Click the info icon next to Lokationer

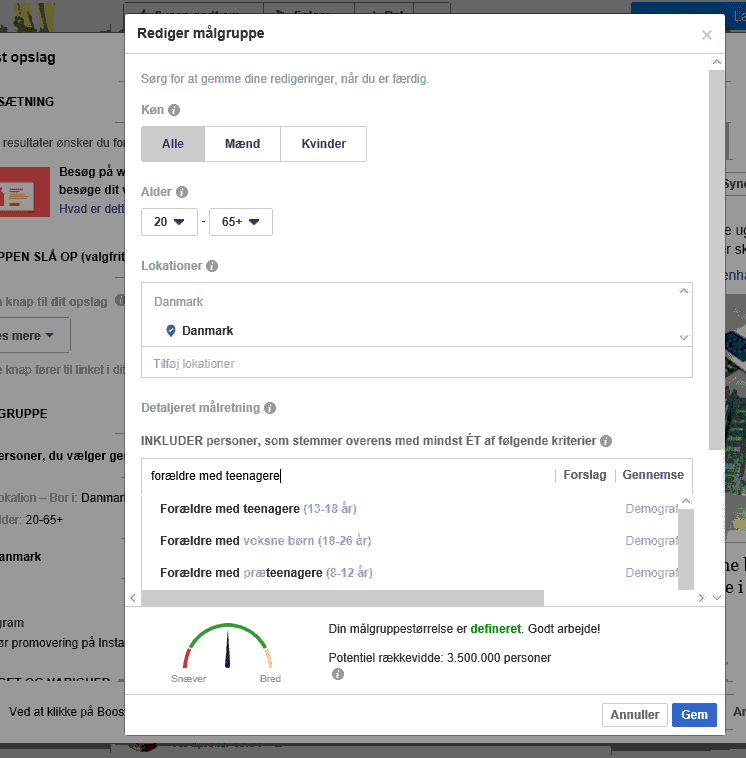click(x=212, y=266)
